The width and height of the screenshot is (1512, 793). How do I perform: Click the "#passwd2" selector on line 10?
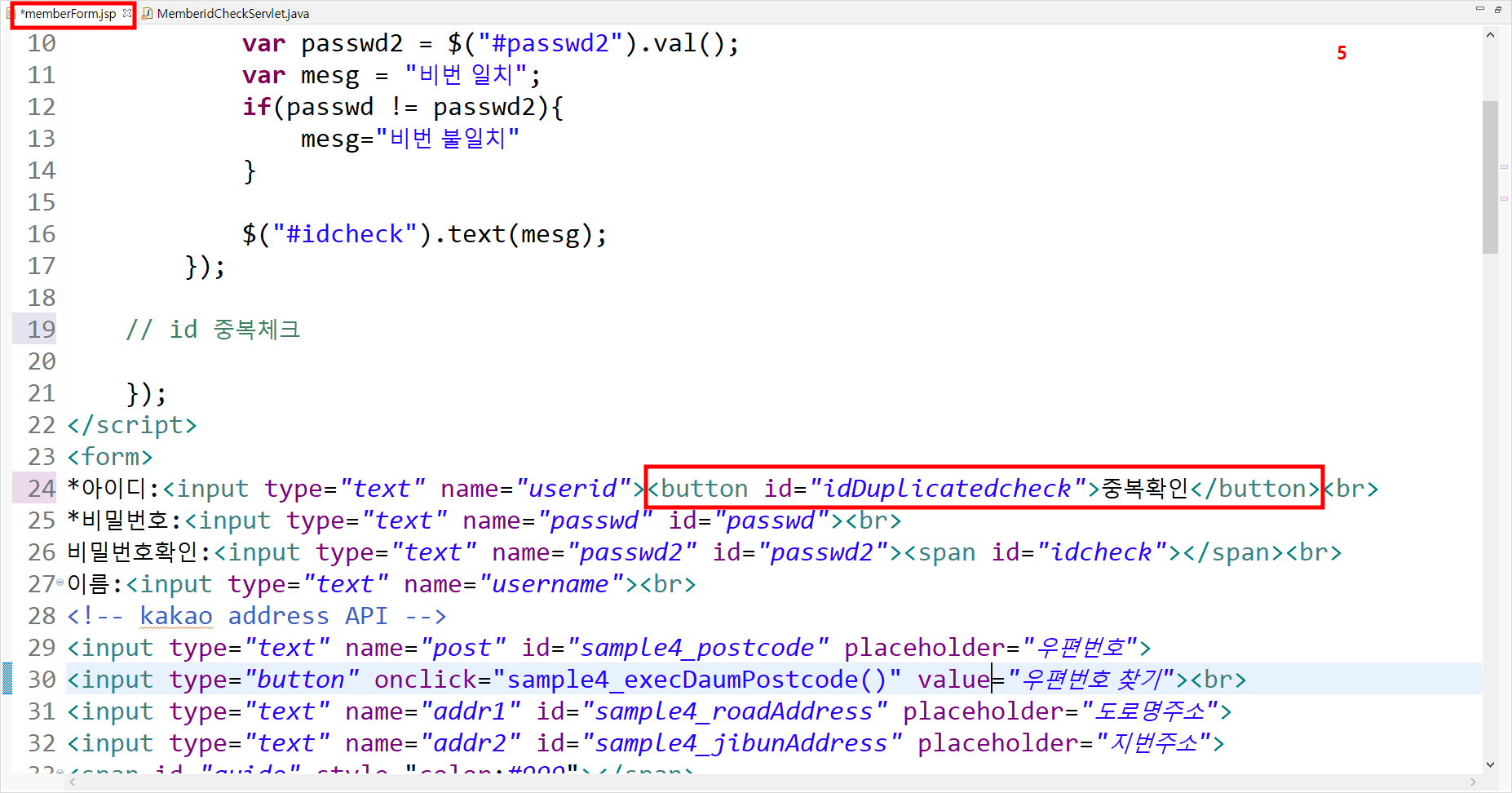pyautogui.click(x=550, y=43)
